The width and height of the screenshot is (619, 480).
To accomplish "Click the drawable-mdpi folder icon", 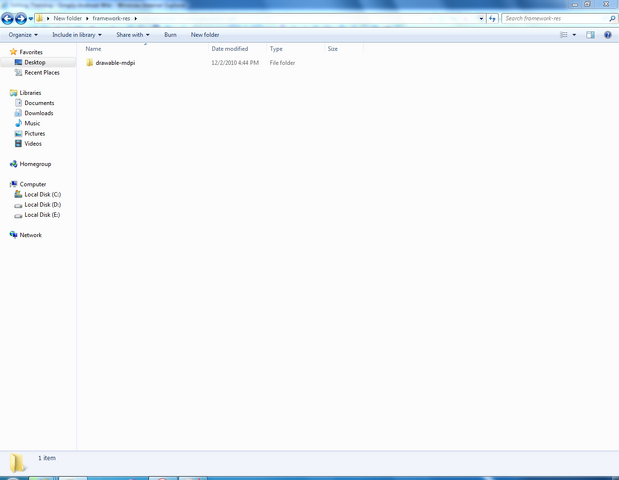I will click(x=90, y=62).
